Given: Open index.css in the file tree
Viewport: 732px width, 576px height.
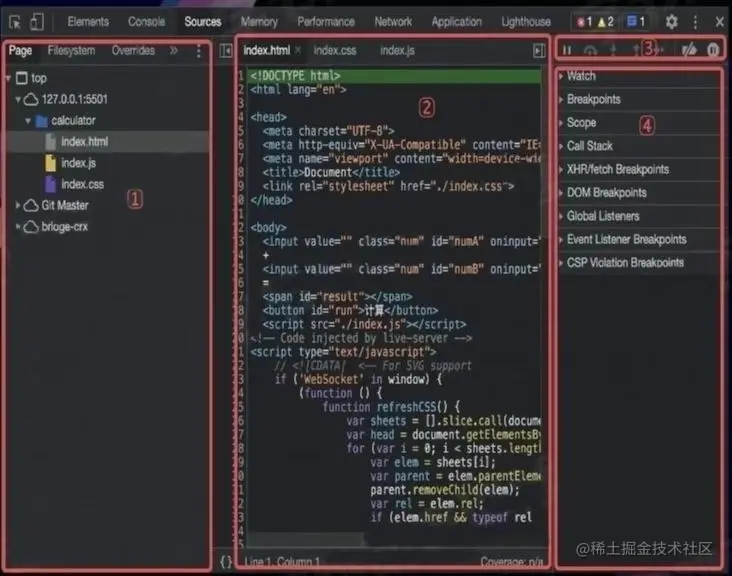Looking at the screenshot, I should point(83,184).
